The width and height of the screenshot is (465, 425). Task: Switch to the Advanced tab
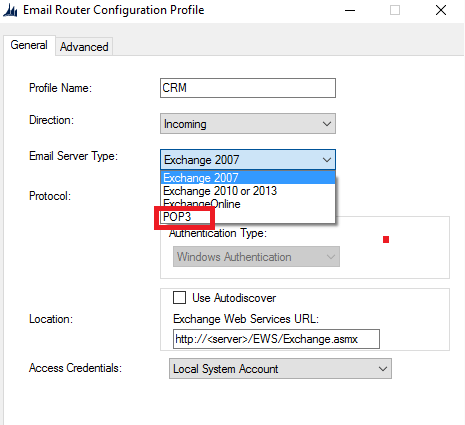(84, 47)
